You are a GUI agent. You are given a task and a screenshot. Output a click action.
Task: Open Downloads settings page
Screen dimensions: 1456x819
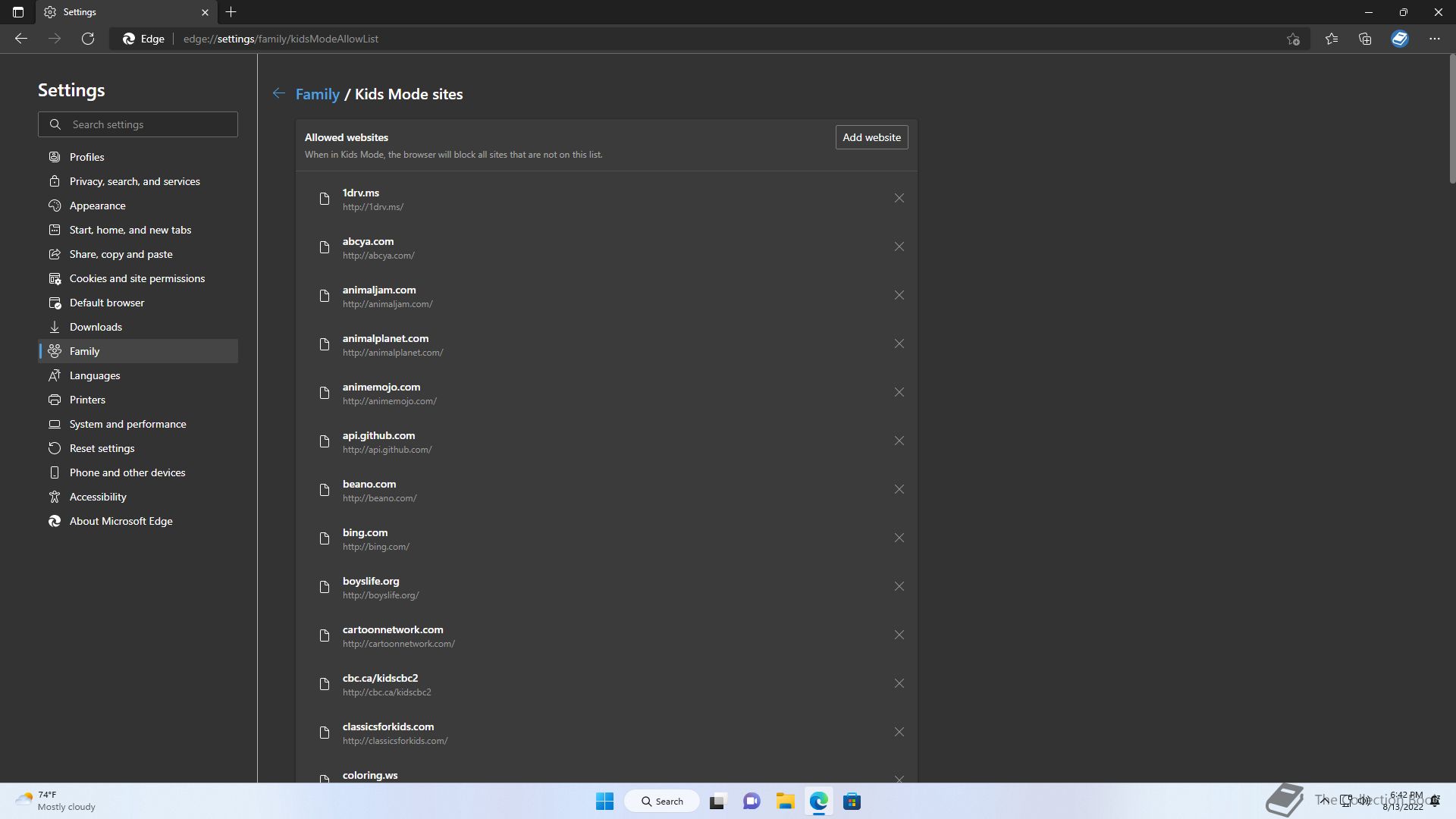tap(138, 327)
